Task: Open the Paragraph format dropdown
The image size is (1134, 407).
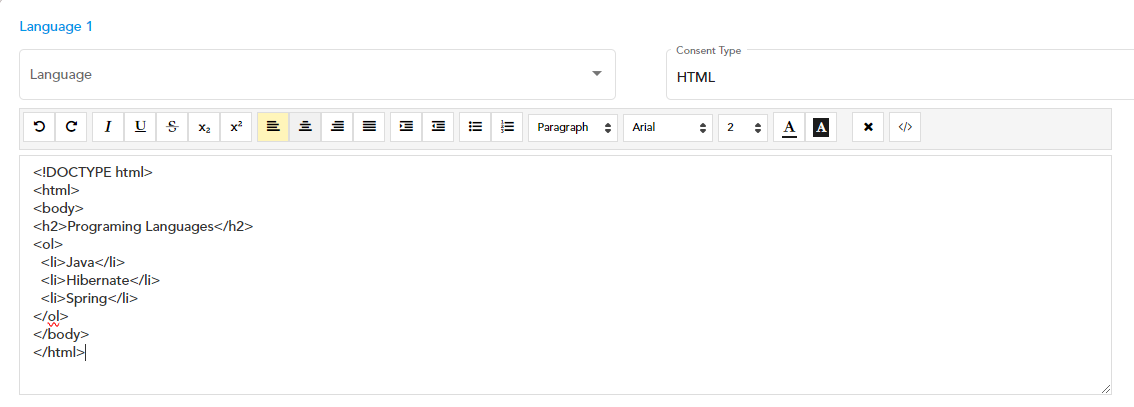Action: (573, 127)
